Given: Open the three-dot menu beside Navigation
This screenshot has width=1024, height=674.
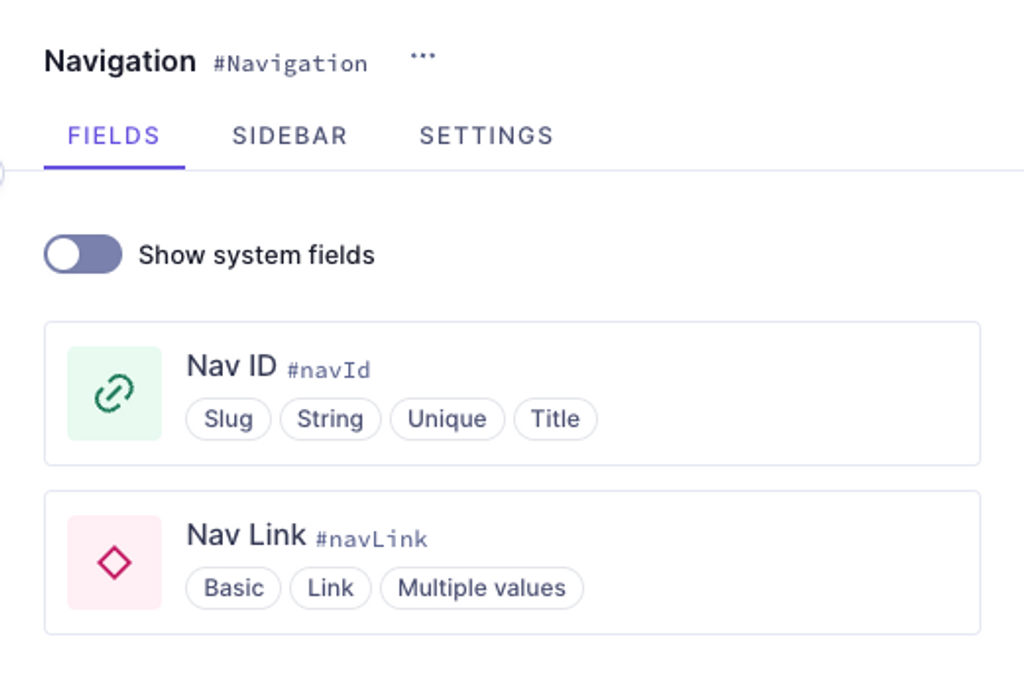Looking at the screenshot, I should point(423,56).
